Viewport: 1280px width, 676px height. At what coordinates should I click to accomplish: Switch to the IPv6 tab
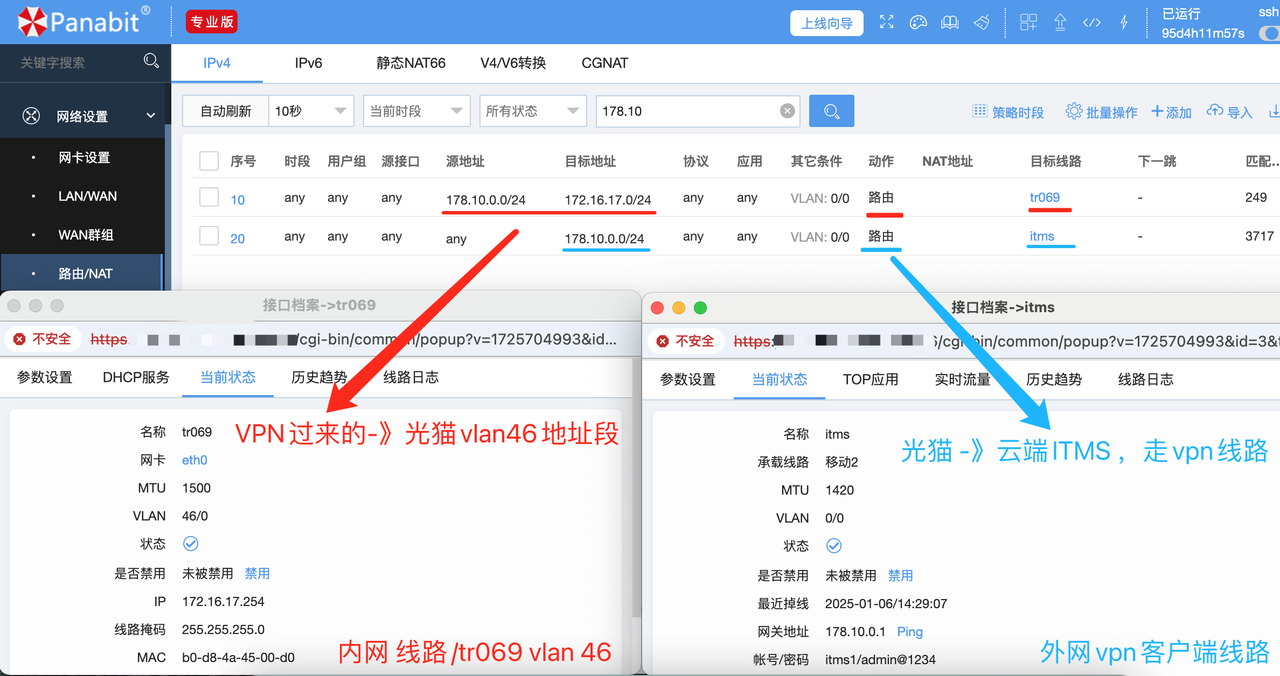(x=308, y=62)
